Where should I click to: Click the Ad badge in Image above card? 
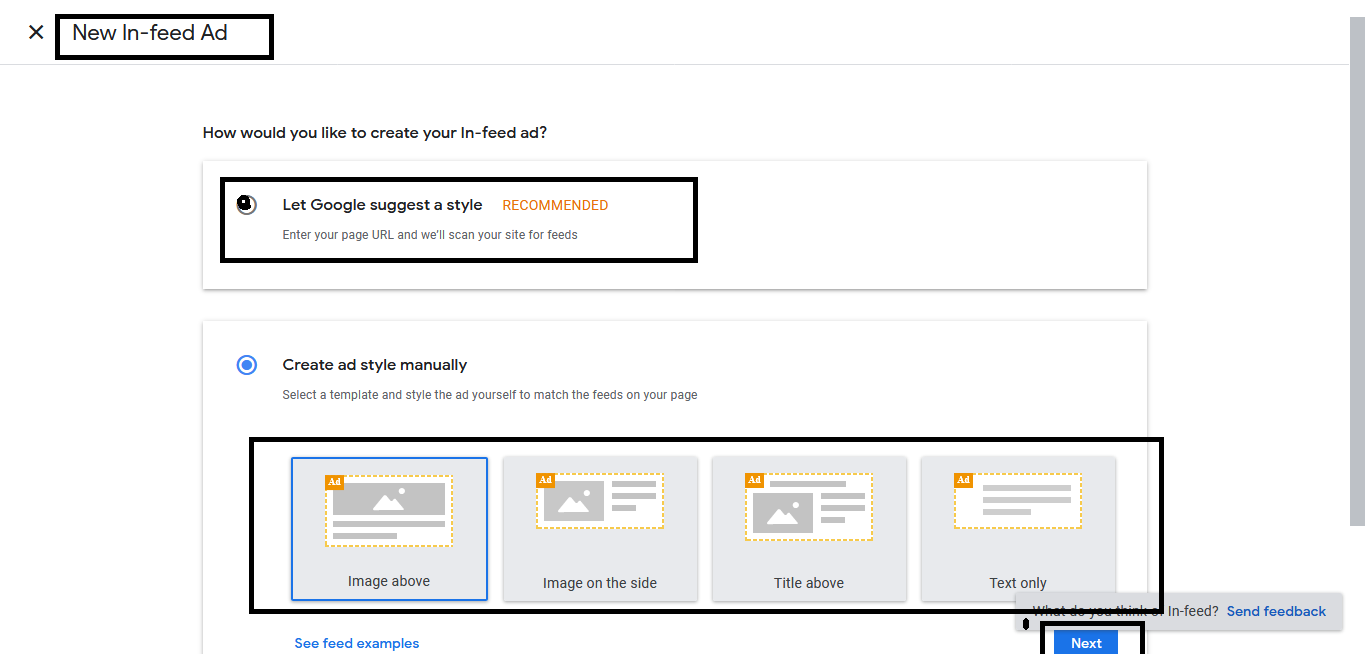335,482
